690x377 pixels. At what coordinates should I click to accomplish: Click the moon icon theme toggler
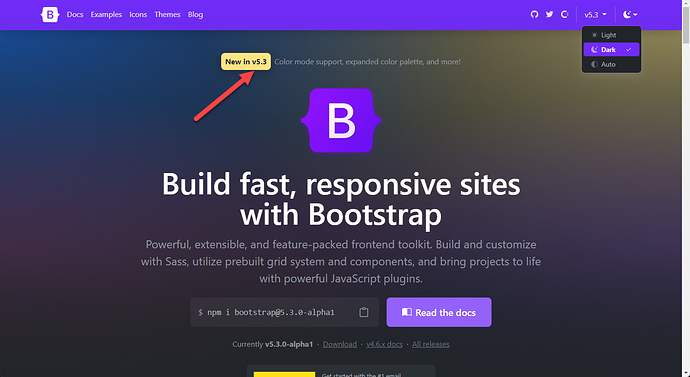tap(627, 15)
